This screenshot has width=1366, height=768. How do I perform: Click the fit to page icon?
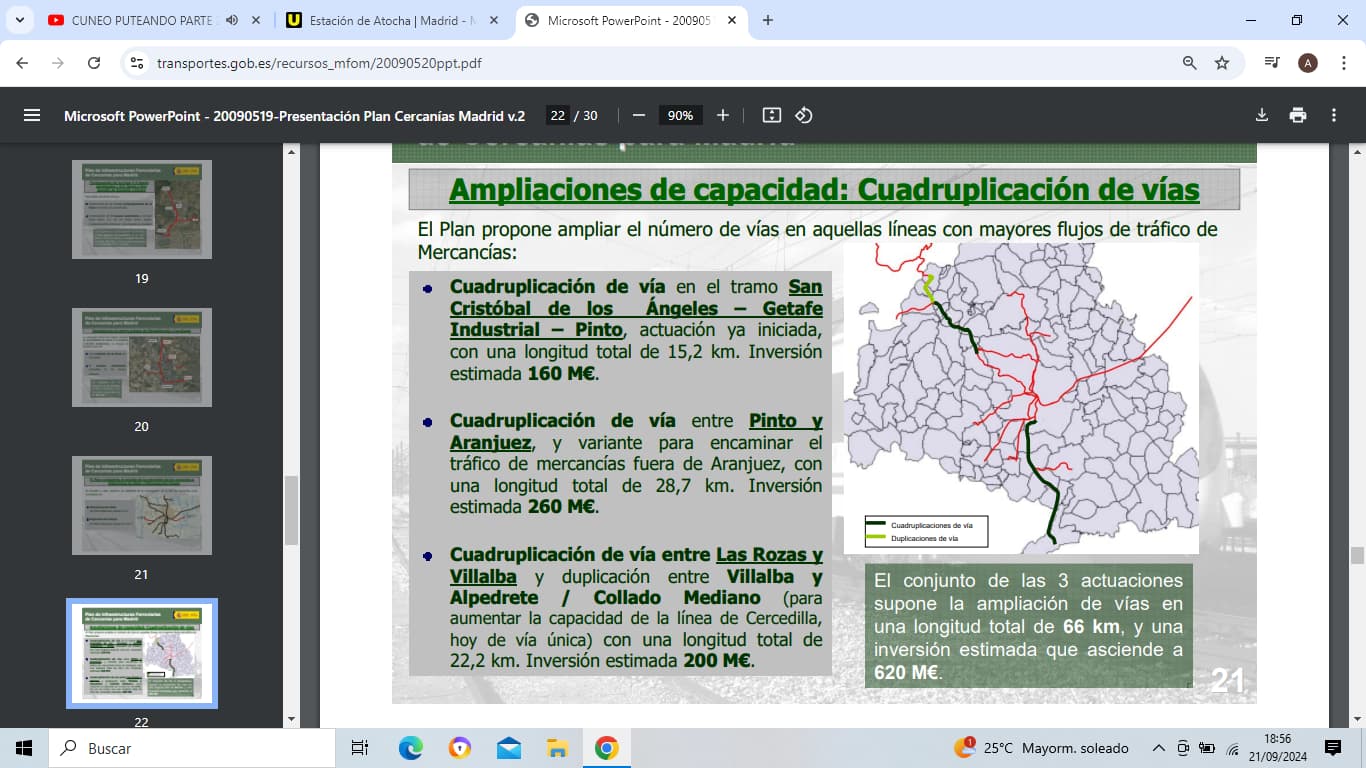click(x=771, y=115)
